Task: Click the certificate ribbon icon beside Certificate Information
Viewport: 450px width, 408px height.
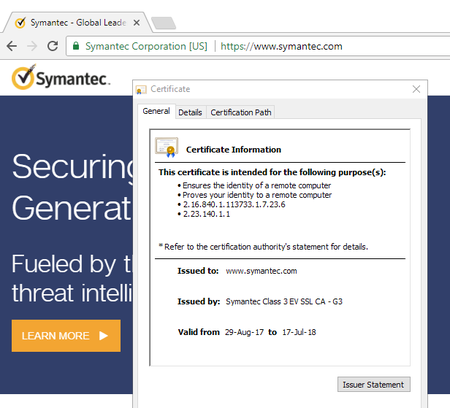Action: 167,147
